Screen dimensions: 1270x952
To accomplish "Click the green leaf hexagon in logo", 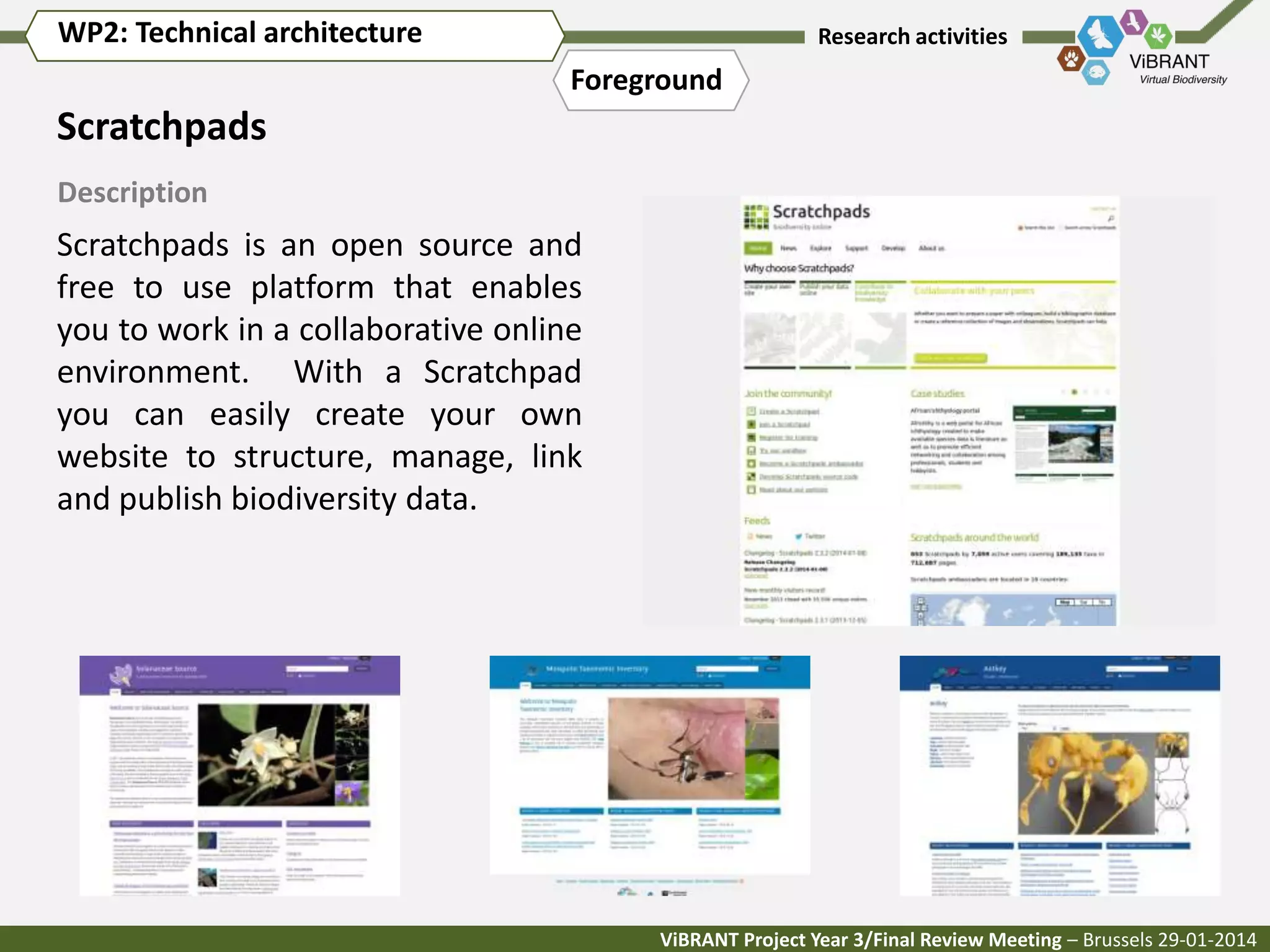I will click(1158, 35).
